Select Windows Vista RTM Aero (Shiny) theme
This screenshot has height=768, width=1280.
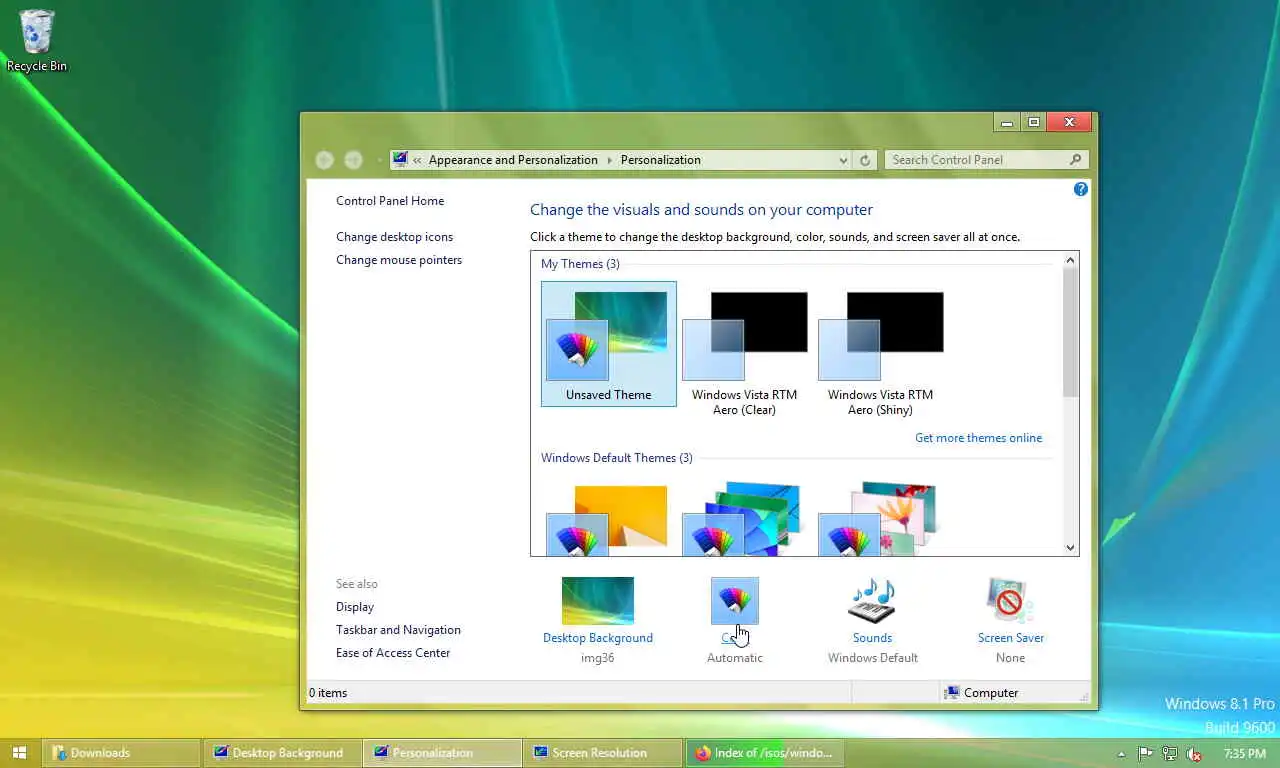click(x=881, y=351)
